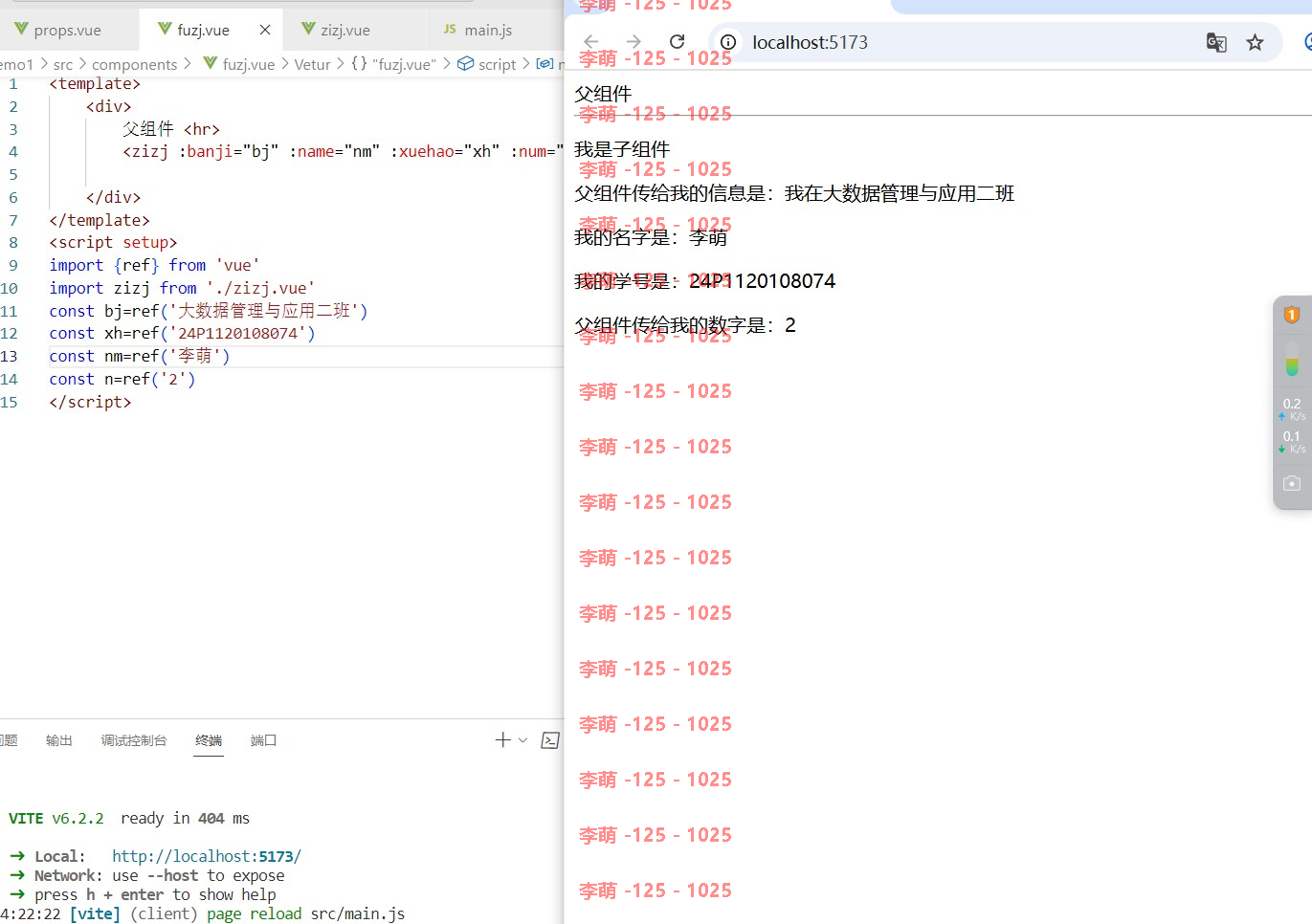Viewport: 1312px width, 924px height.
Task: Click the <zizj :banji="bj" code line
Action: 343,151
